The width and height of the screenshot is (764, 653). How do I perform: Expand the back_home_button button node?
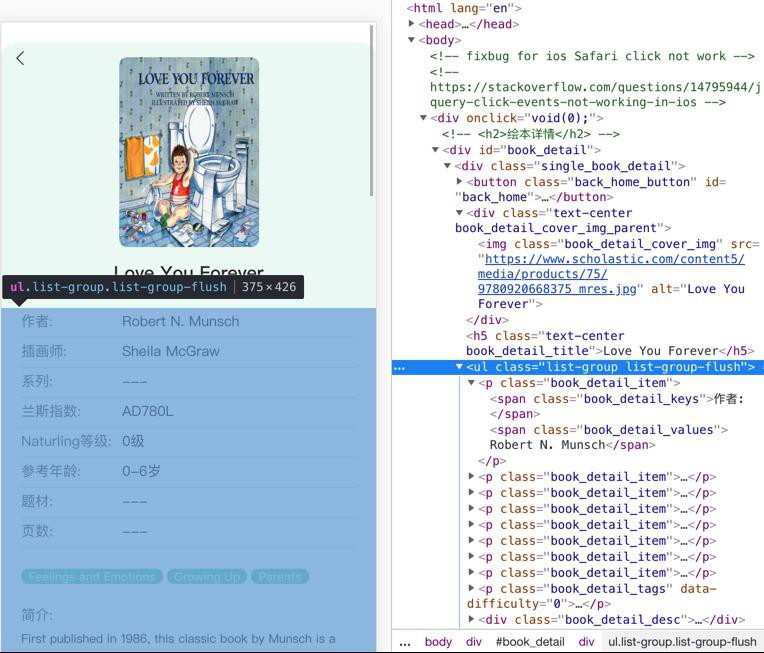[459, 181]
